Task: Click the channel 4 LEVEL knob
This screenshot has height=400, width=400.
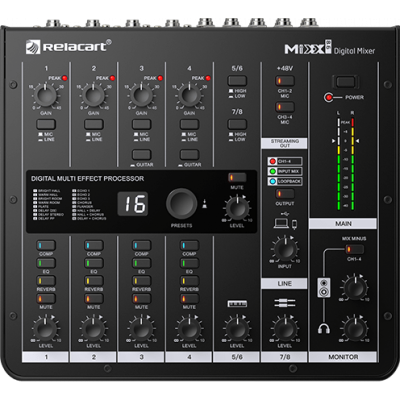Action: (x=189, y=328)
